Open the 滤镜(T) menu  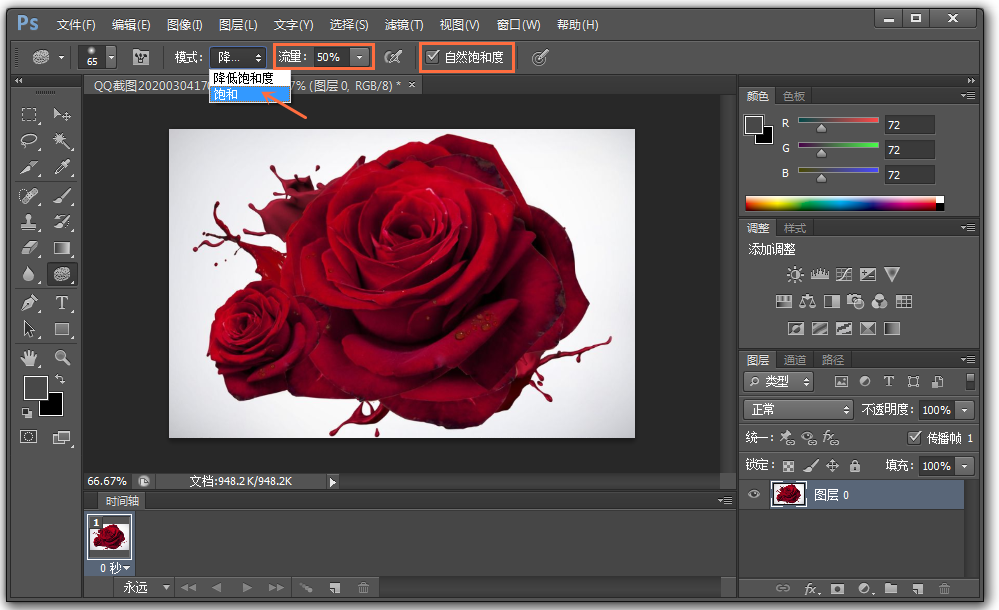pyautogui.click(x=403, y=24)
